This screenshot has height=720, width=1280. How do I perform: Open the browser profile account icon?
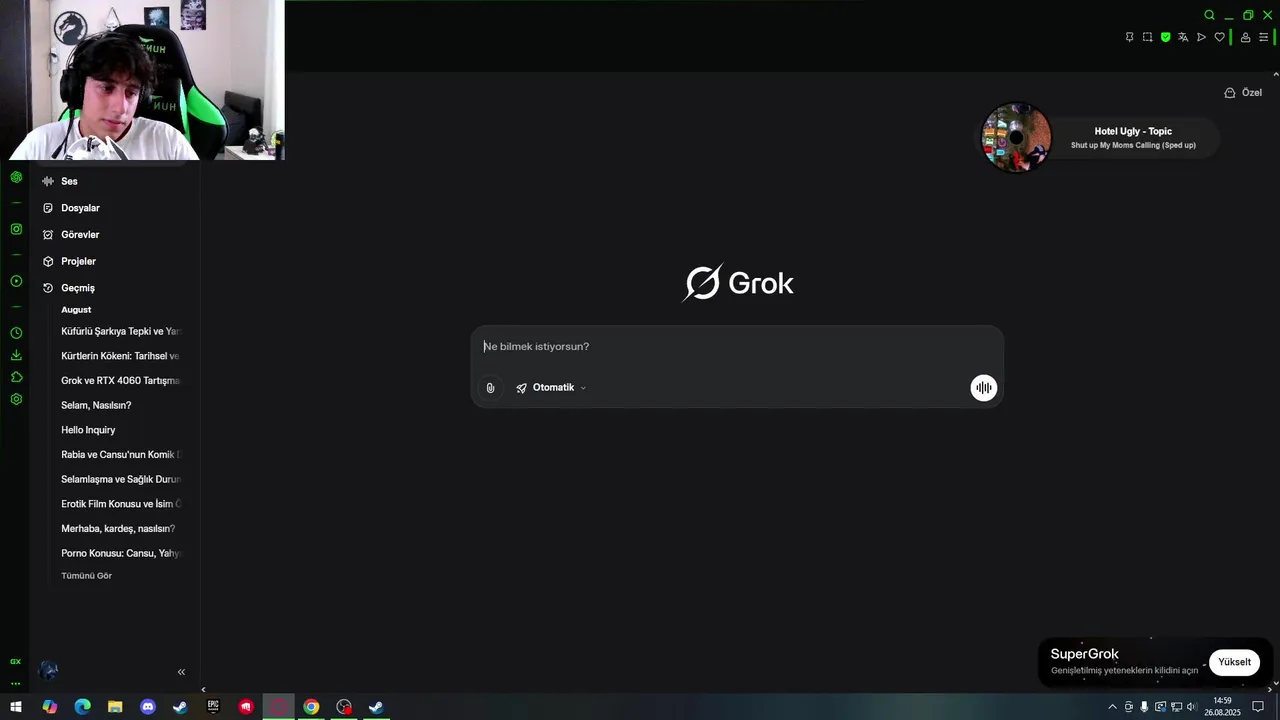click(1245, 37)
